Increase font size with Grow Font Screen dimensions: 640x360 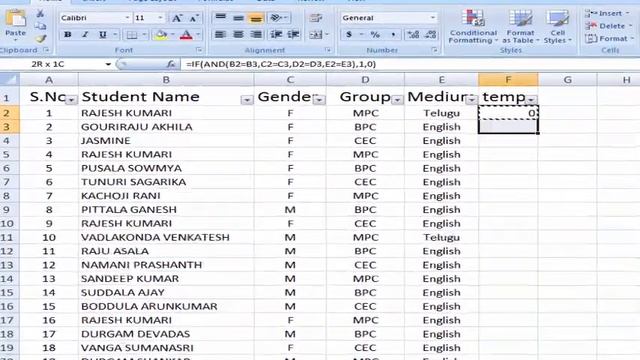177,18
